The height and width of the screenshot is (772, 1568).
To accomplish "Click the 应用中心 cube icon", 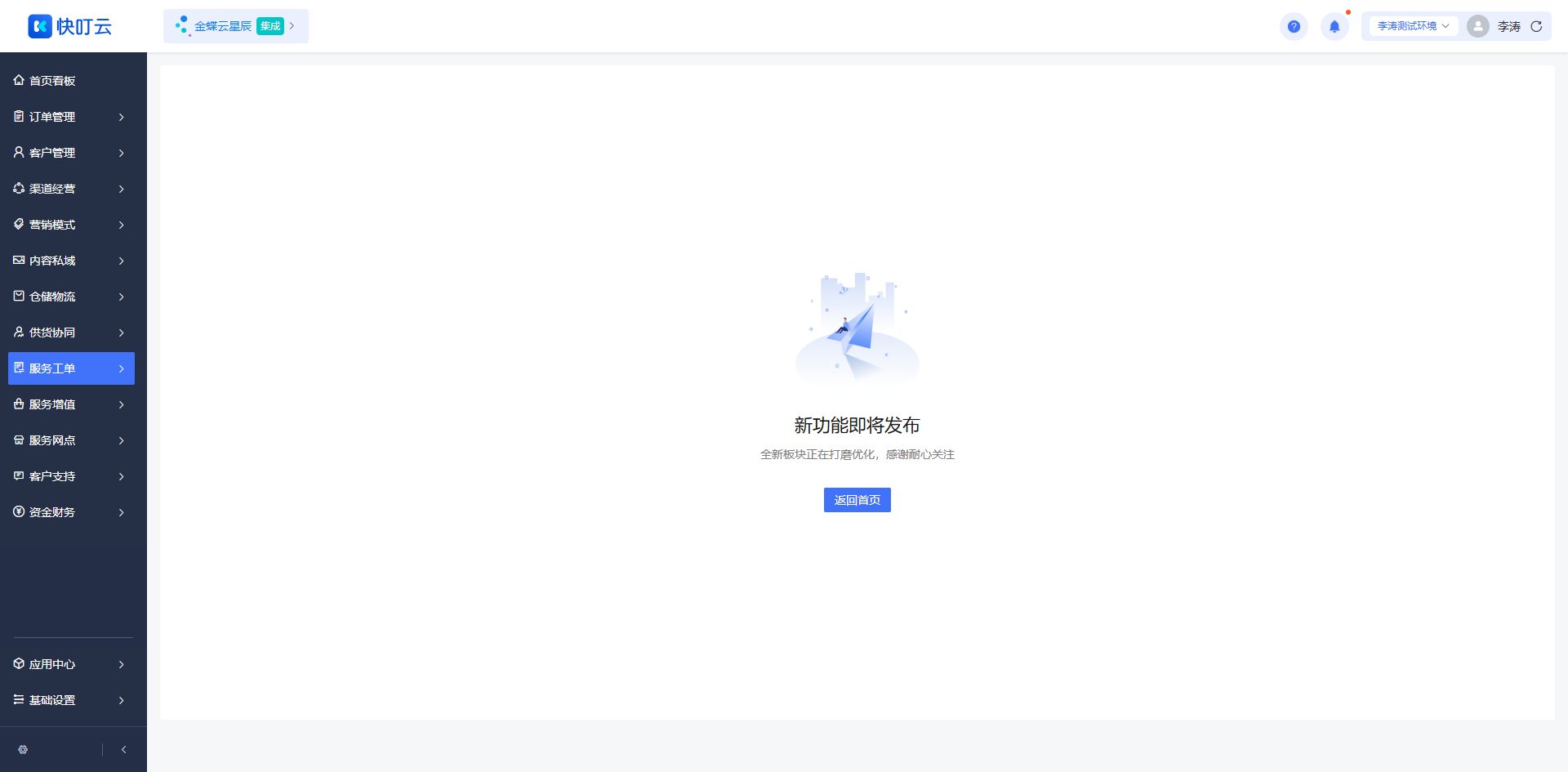I will click(x=19, y=663).
